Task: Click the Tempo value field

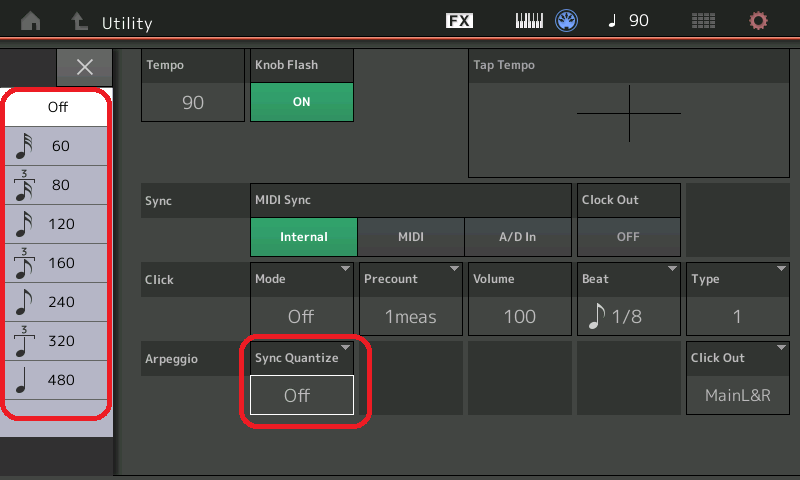Action: pos(193,102)
